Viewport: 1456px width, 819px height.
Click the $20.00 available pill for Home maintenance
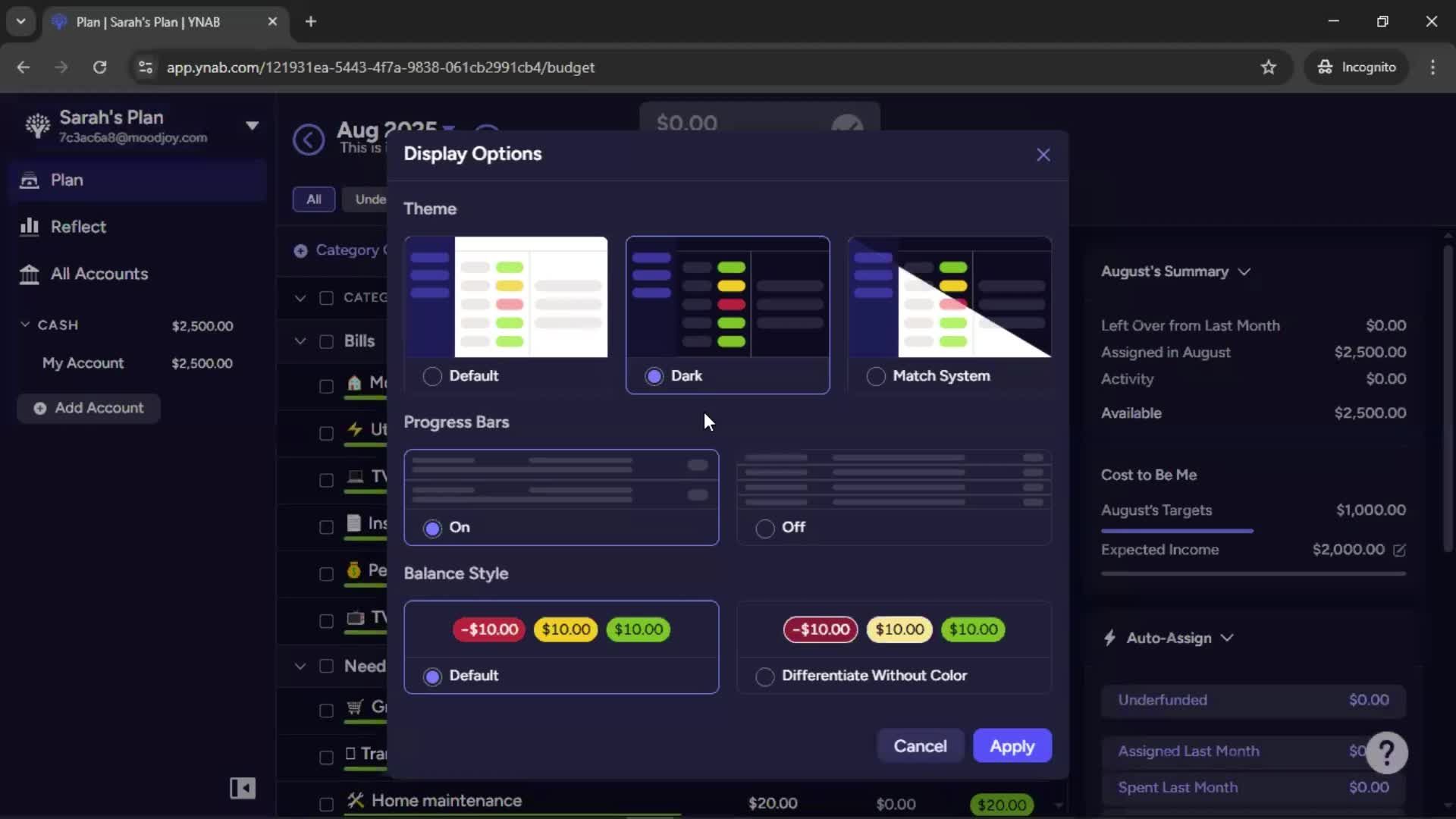click(1001, 805)
